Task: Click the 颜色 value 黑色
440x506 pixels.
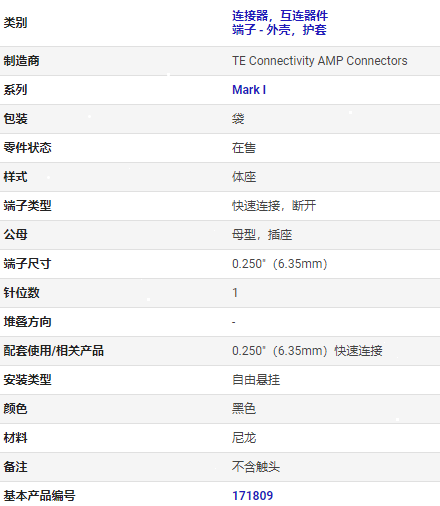Action: click(x=244, y=409)
